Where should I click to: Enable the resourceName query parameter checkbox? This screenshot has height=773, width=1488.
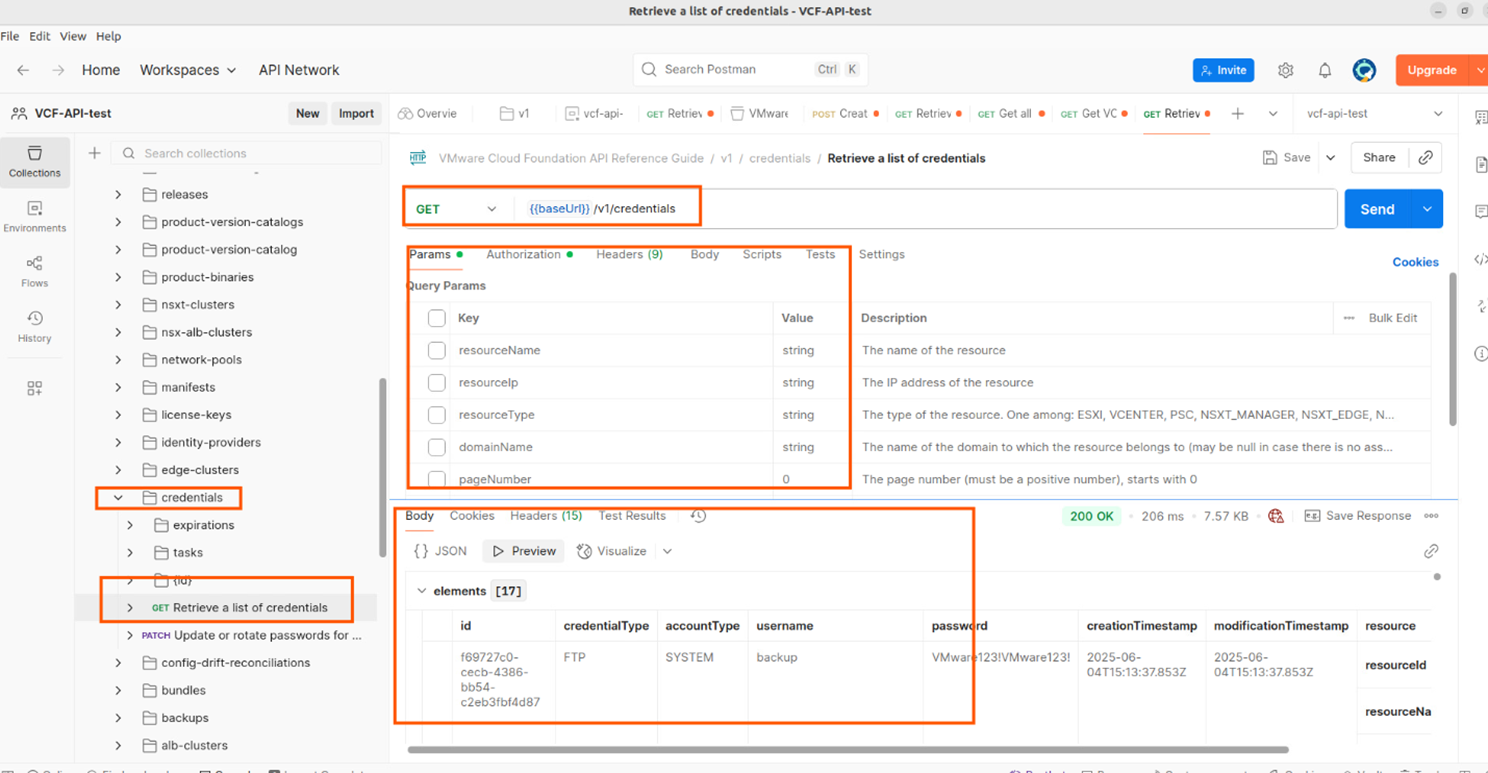click(437, 350)
